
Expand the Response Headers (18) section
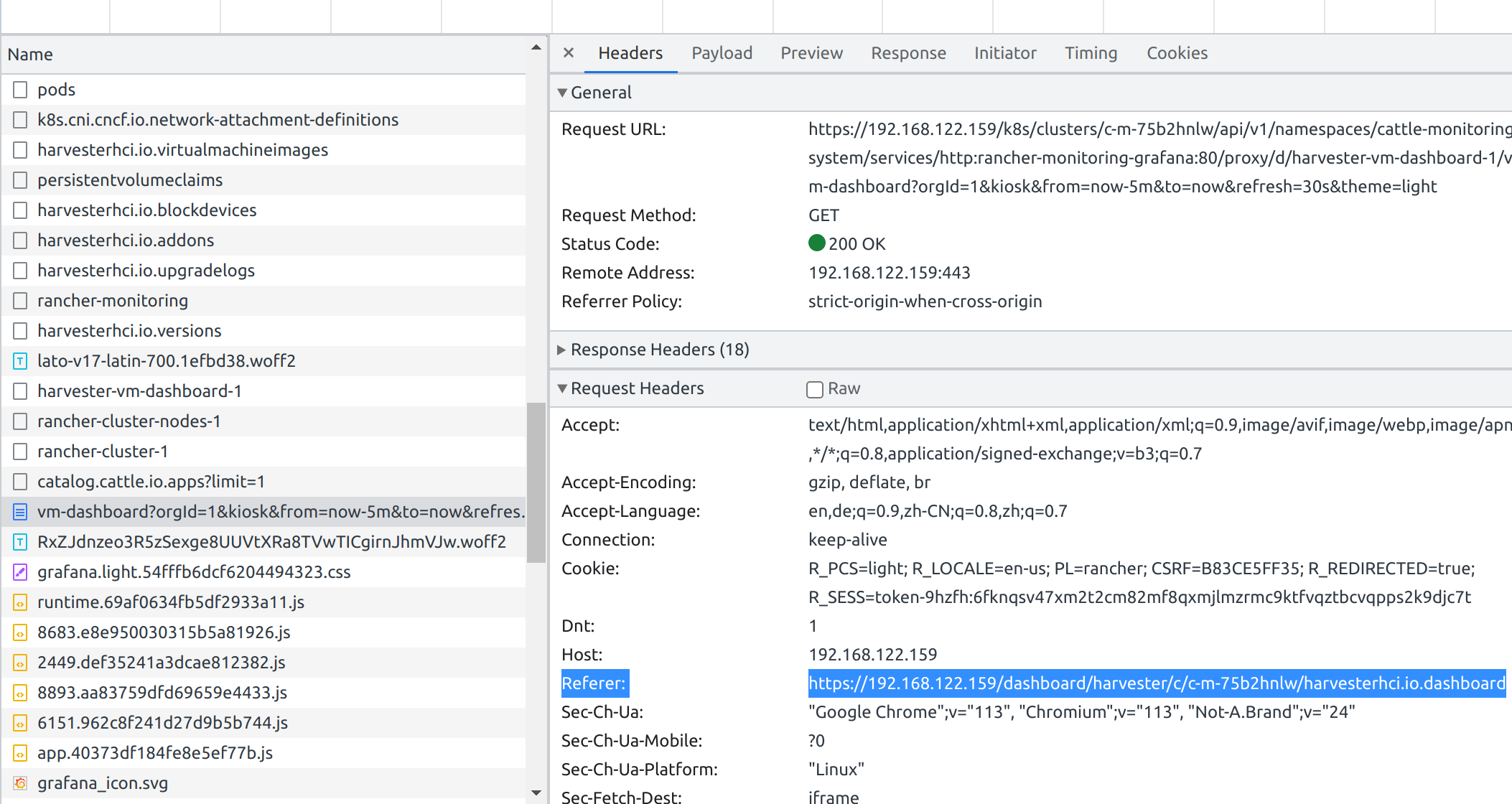coord(562,350)
